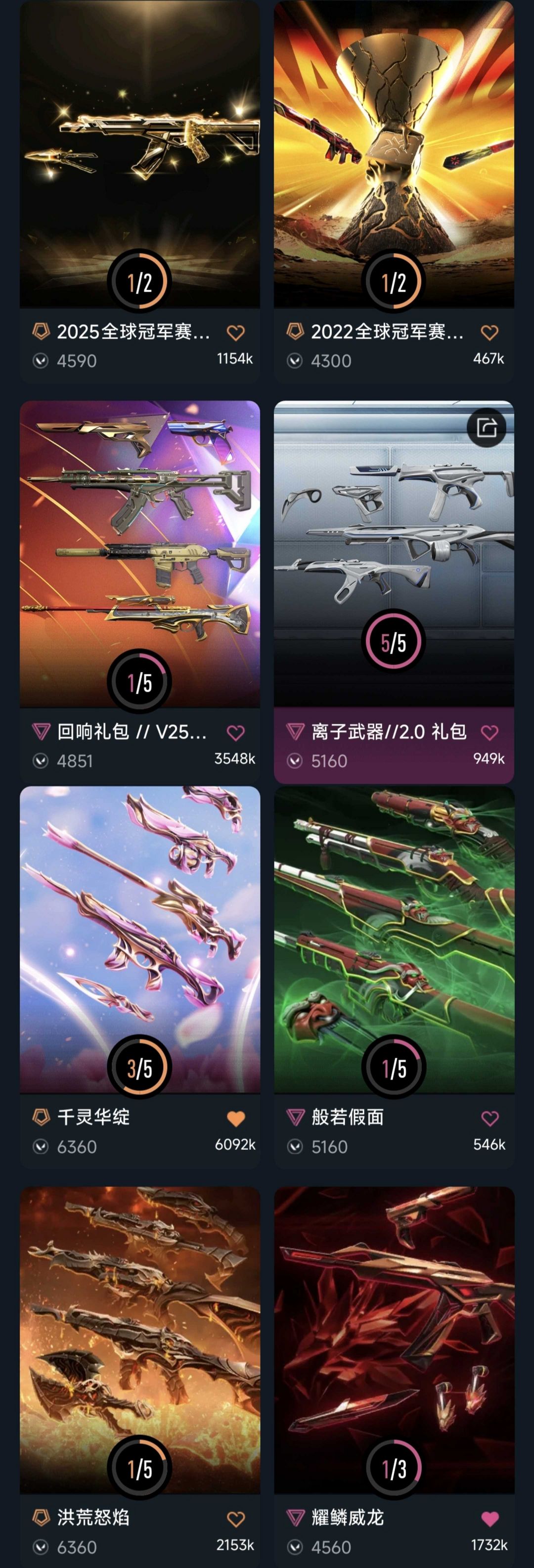Click the triangle tier icon beside 般若假面

(x=295, y=1117)
